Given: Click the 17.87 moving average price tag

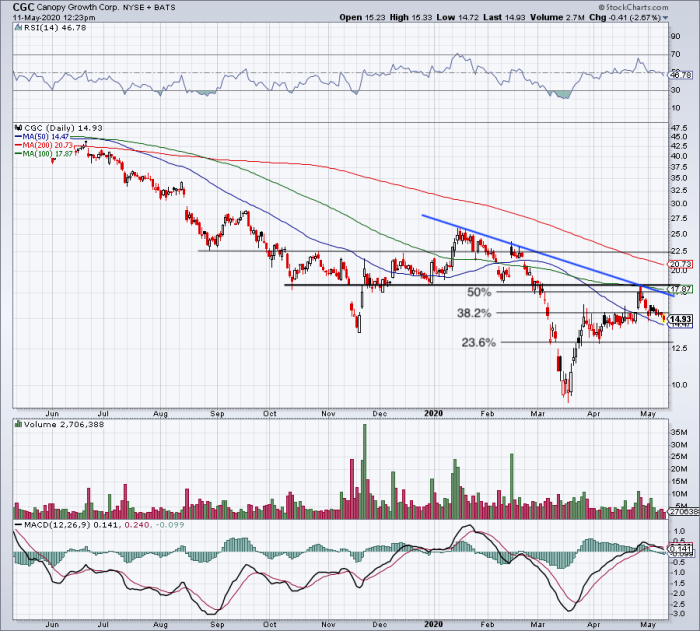Looking at the screenshot, I should point(680,289).
